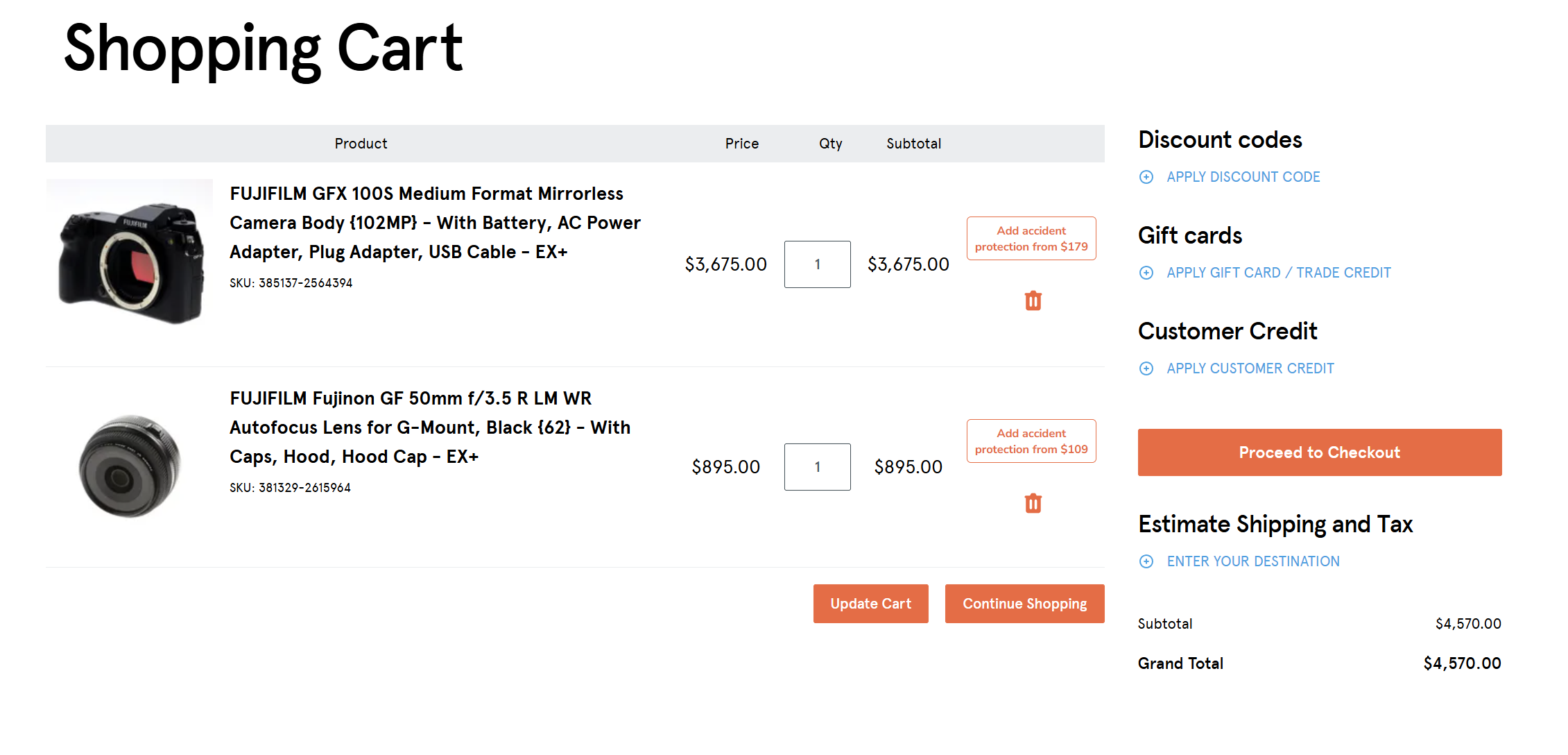Expand the Apply Discount Code section
Image resolution: width=1568 pixels, height=755 pixels.
1243,177
